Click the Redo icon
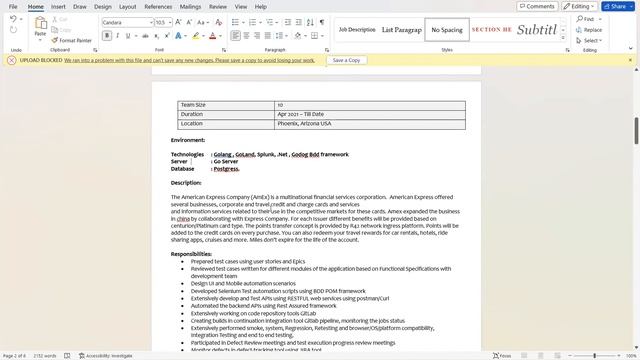 13,30
